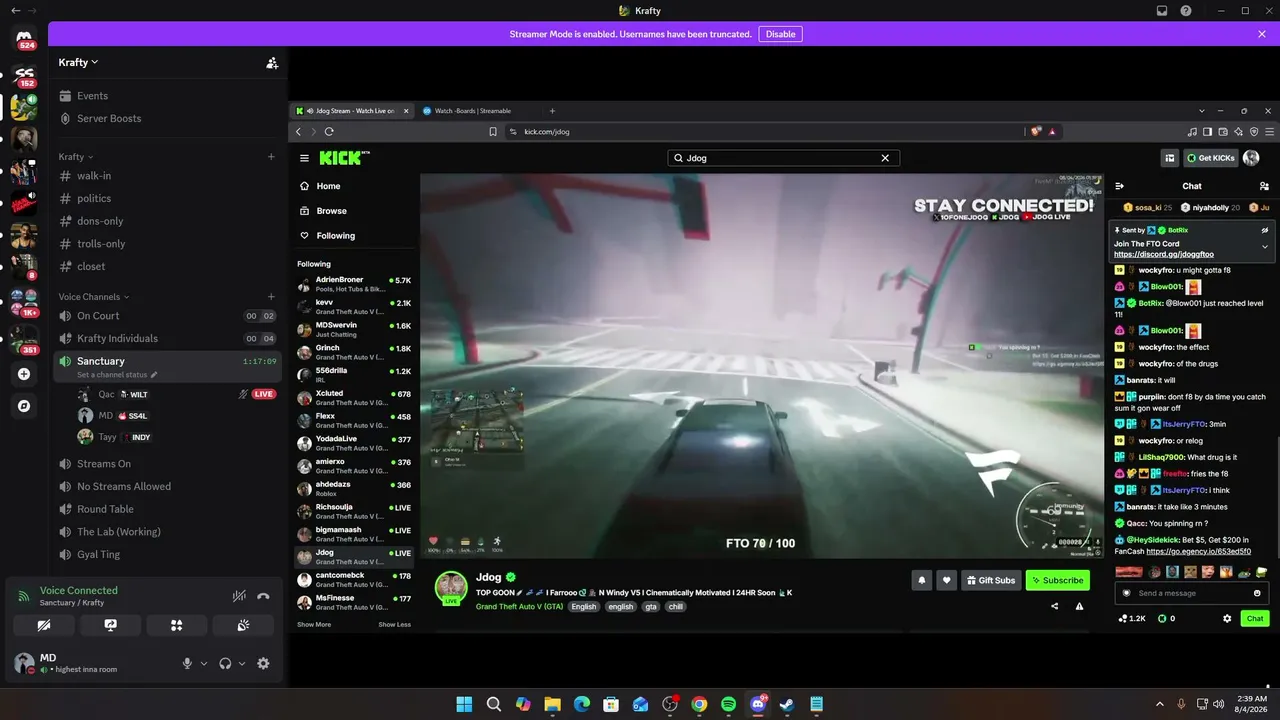Open the Krafty server name dropdown
The width and height of the screenshot is (1280, 720).
coord(78,62)
